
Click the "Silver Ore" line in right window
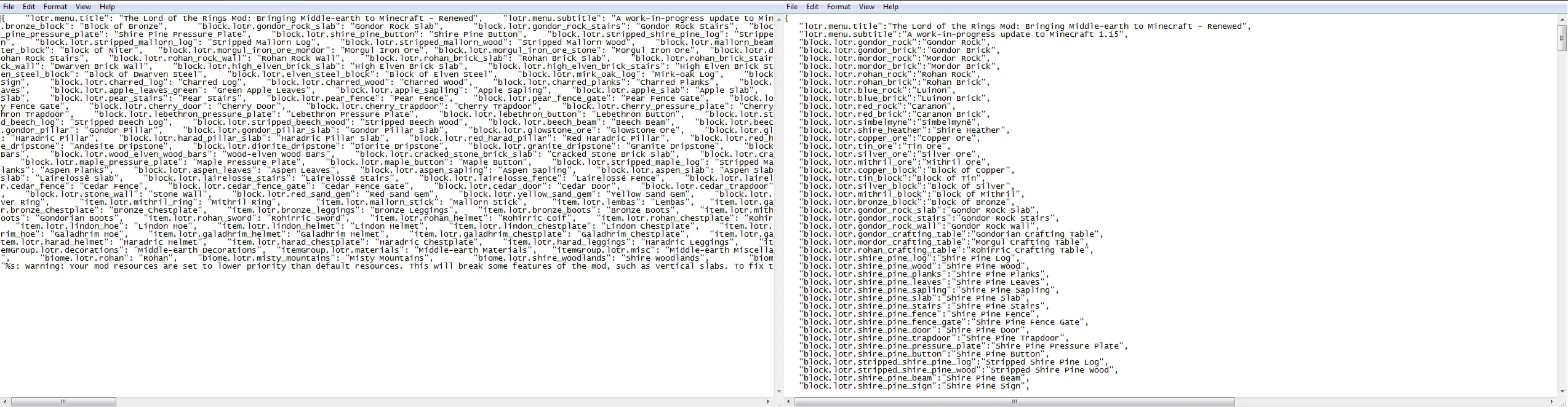click(x=889, y=154)
